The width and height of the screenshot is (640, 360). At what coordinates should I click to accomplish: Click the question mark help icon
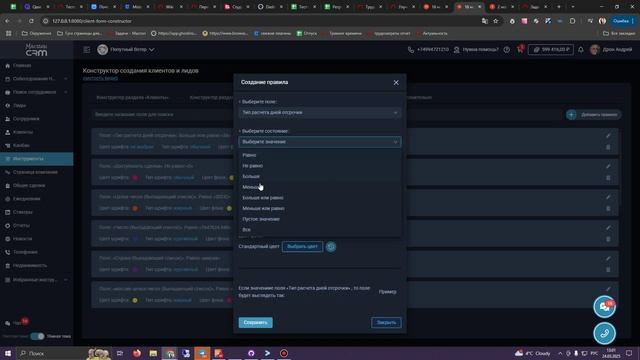[x=507, y=50]
